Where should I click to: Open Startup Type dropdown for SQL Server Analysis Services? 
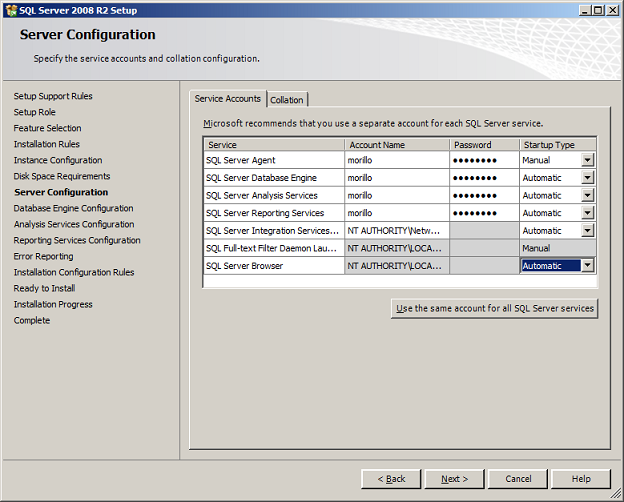tap(587, 195)
